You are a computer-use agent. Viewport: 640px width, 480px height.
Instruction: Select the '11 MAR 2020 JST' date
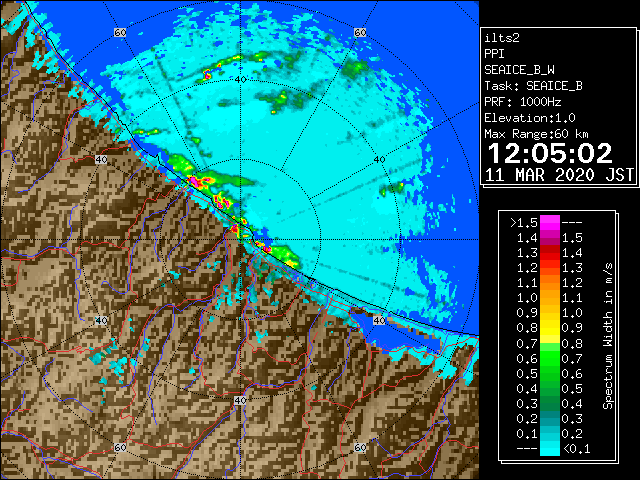click(x=559, y=175)
